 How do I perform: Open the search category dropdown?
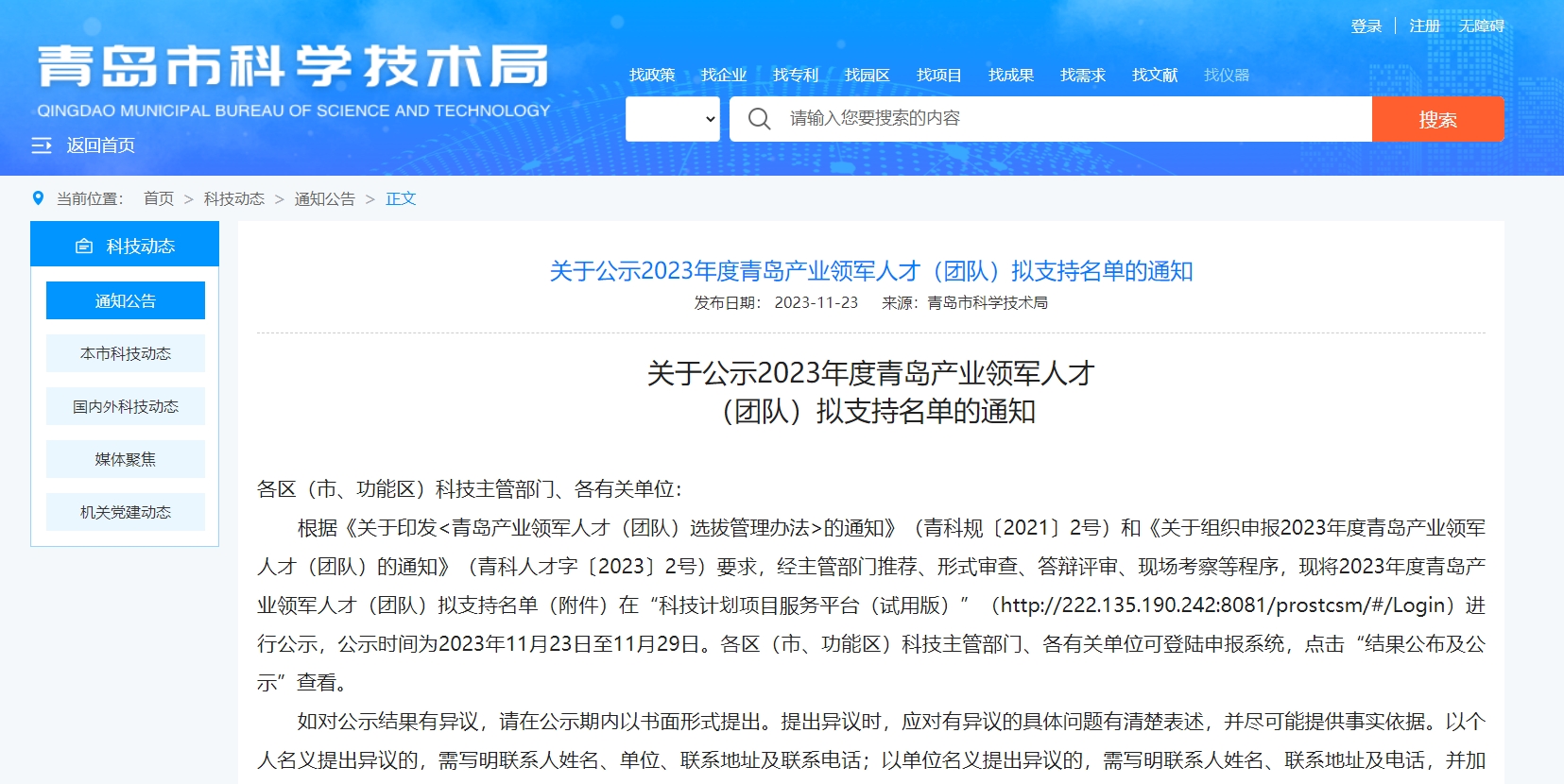click(673, 119)
